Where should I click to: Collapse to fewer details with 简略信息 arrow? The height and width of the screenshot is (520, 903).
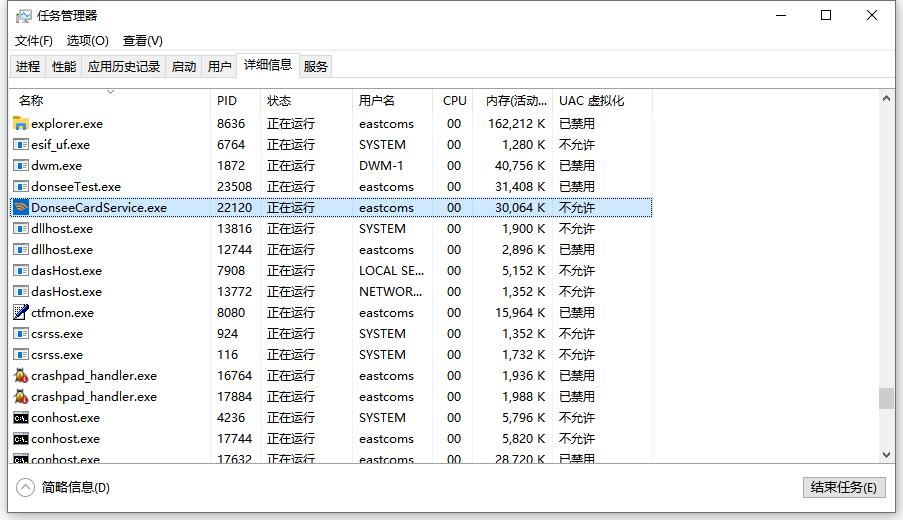coord(26,487)
